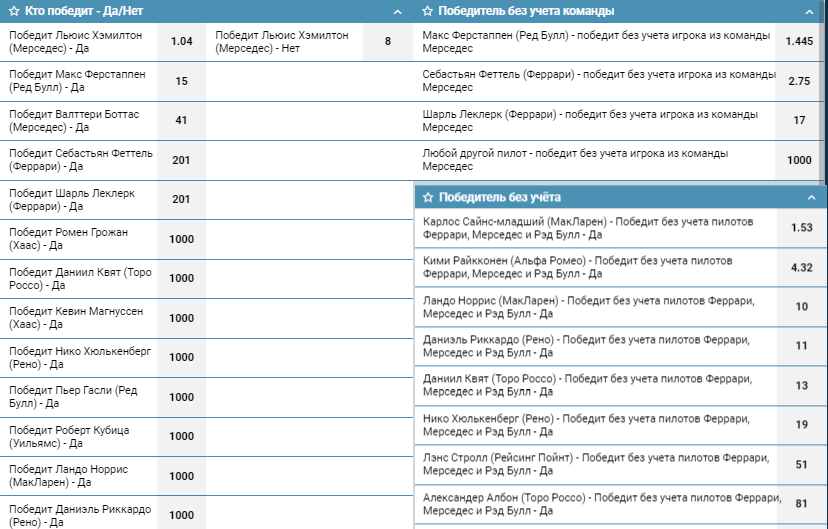Click 'Победит Макс Ферстаппен (Ред Булл) - Да' label
828x529 pixels.
77,81
